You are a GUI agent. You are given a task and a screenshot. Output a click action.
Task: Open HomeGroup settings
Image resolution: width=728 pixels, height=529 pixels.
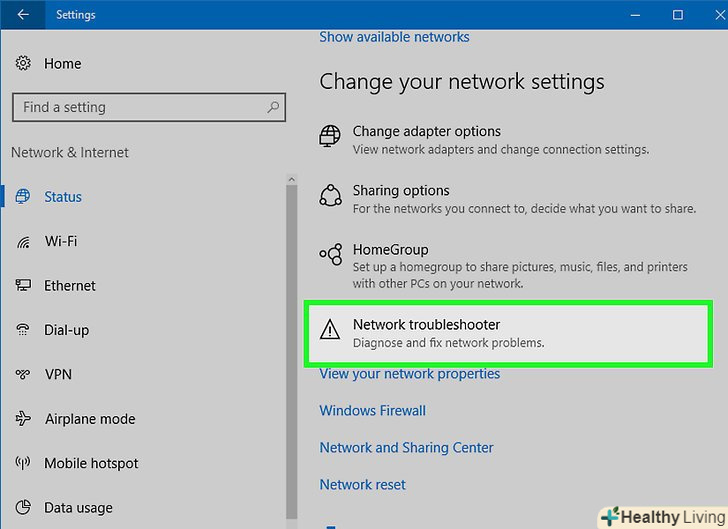390,250
